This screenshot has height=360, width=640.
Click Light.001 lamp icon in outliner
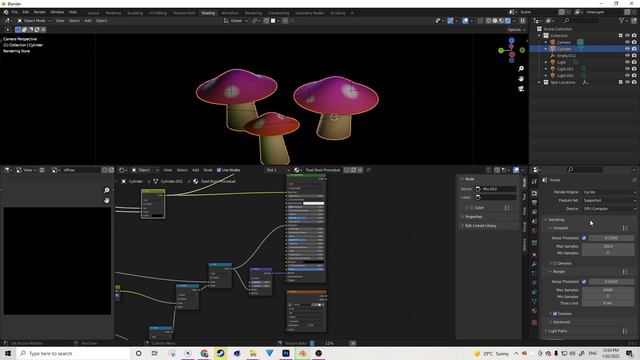point(553,69)
